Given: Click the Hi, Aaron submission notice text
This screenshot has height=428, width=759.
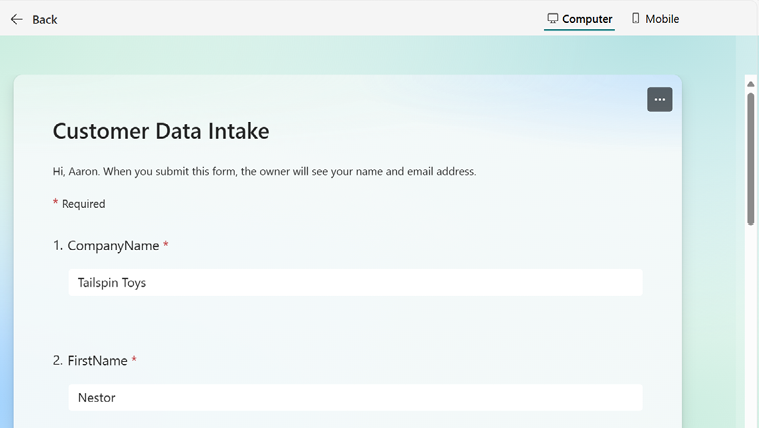Looking at the screenshot, I should [264, 171].
